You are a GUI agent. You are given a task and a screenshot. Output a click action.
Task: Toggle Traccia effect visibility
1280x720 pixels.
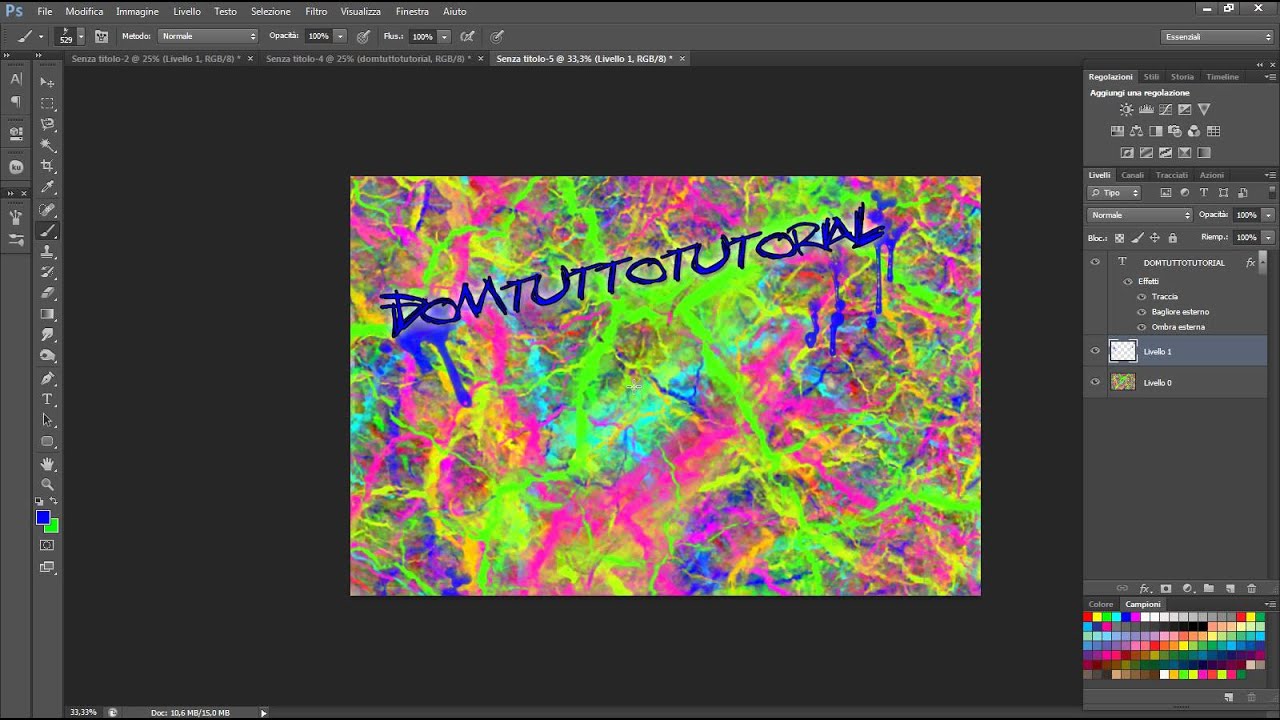(x=1142, y=297)
